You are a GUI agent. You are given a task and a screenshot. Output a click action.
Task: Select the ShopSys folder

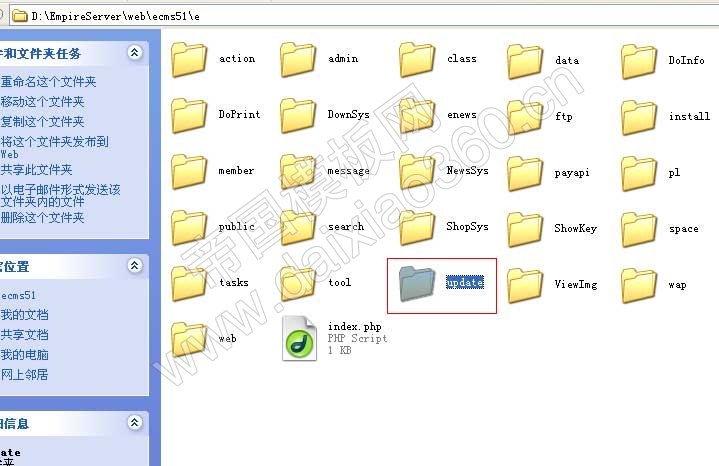[418, 228]
